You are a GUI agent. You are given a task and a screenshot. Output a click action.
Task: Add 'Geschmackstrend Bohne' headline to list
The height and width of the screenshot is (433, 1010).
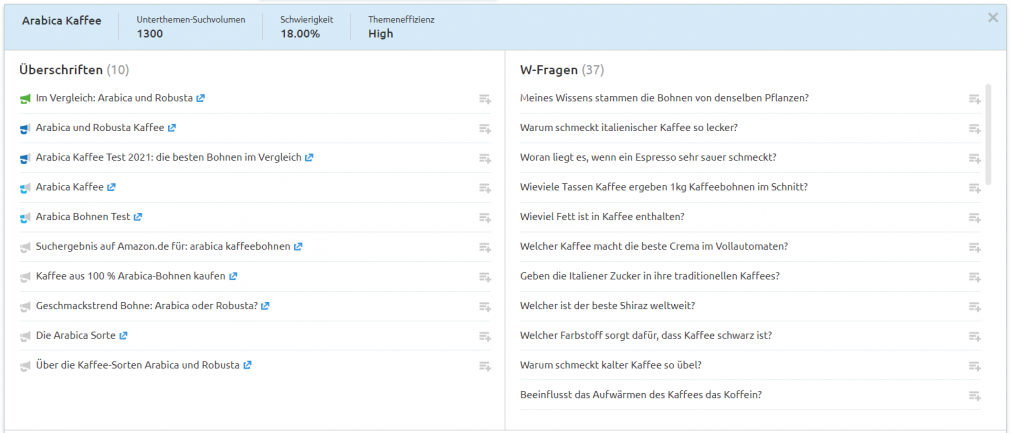tap(485, 306)
